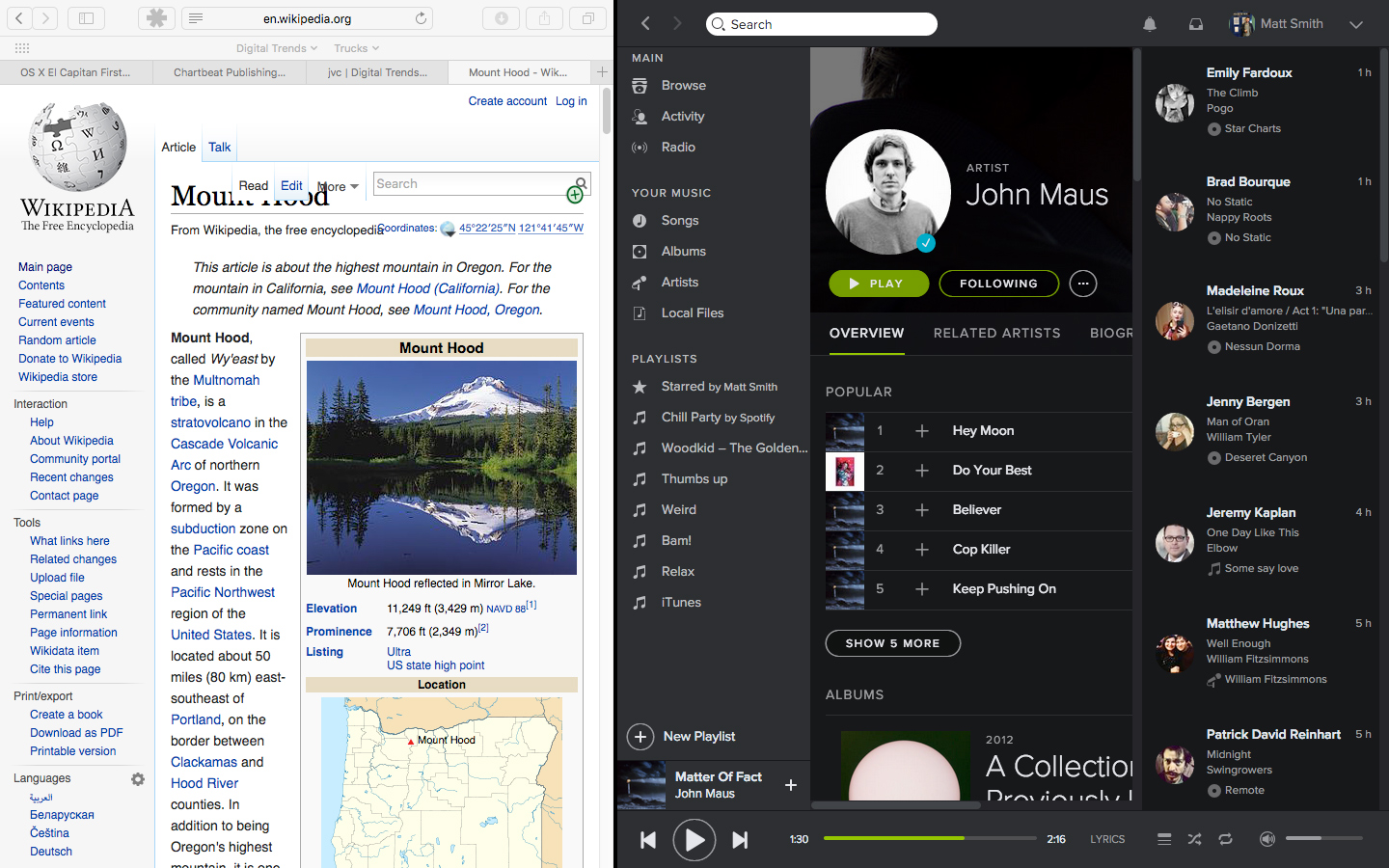Screen dimensions: 1389x868
Task: Save Matter Of Fact with plus icon
Action: 791,785
